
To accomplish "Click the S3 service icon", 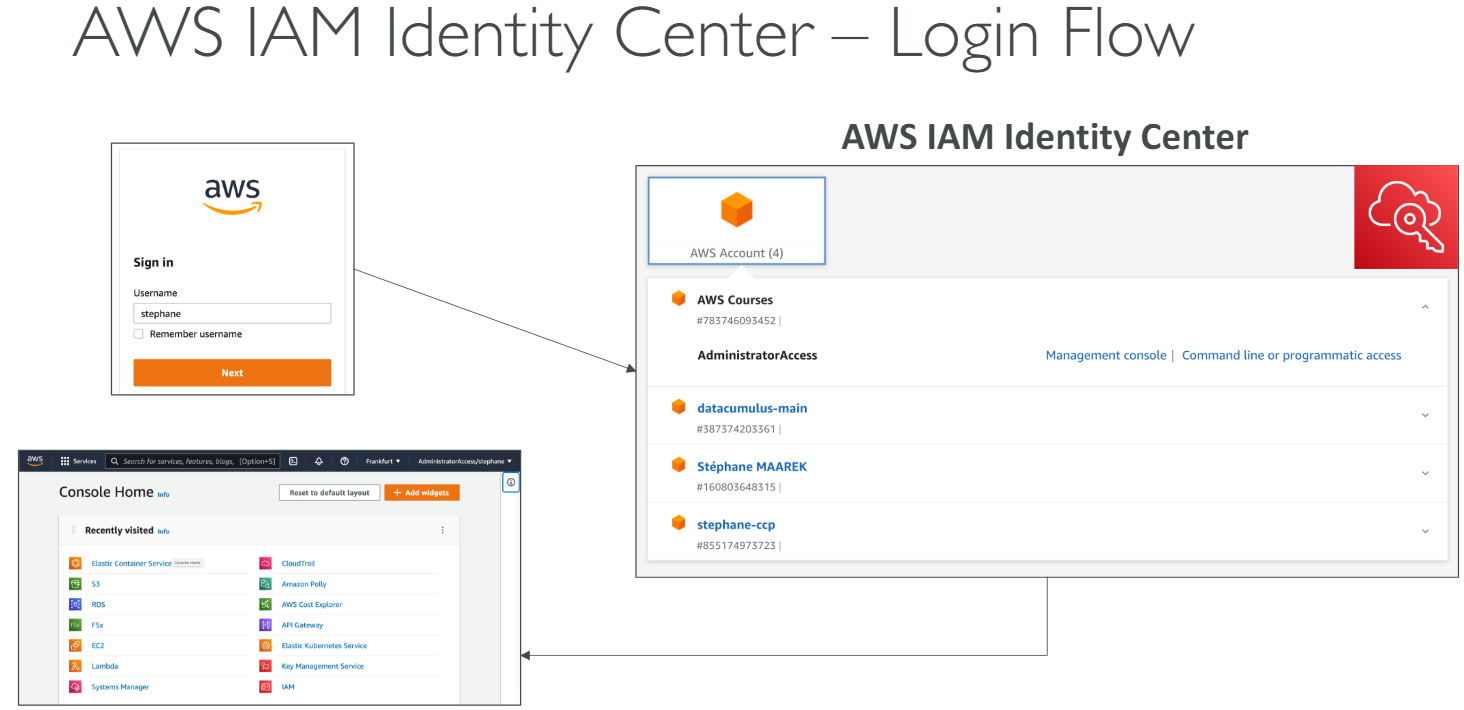I will click(x=75, y=584).
